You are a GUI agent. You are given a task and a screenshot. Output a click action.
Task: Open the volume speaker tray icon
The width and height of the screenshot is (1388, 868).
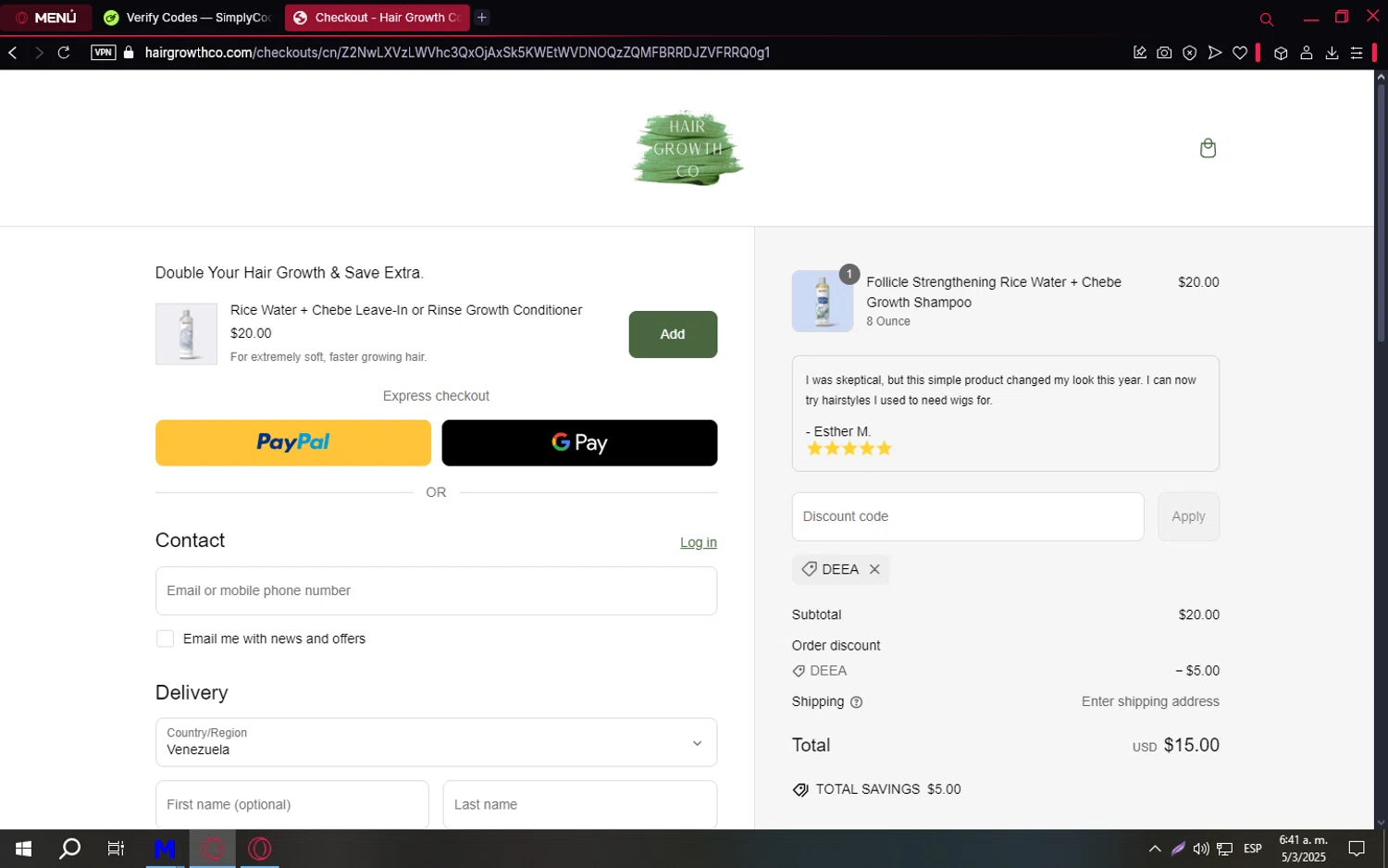click(x=1201, y=849)
